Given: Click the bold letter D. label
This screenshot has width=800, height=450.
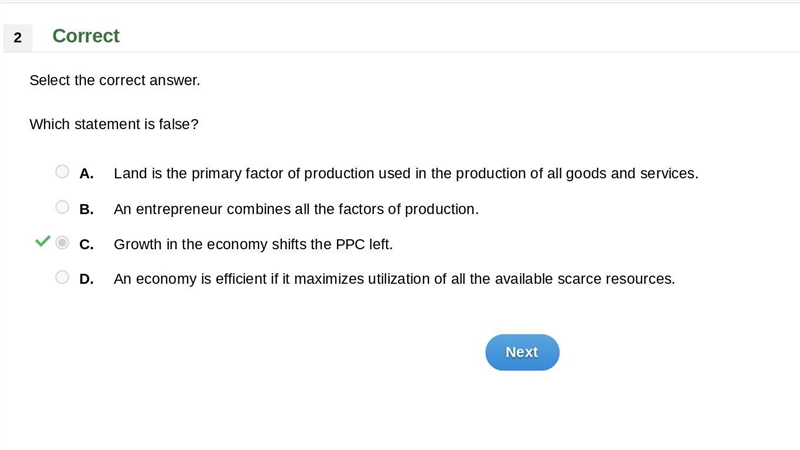Looking at the screenshot, I should pos(86,280).
